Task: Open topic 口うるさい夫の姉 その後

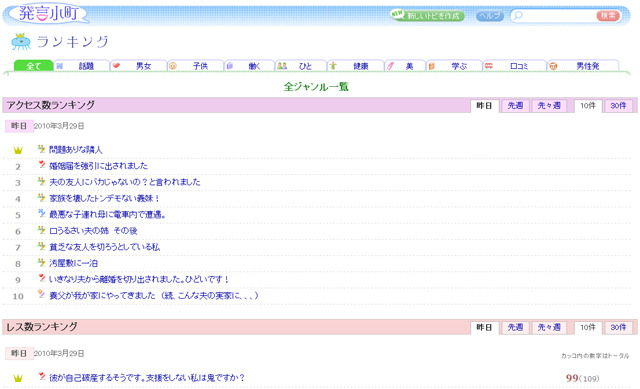Action: (93, 231)
